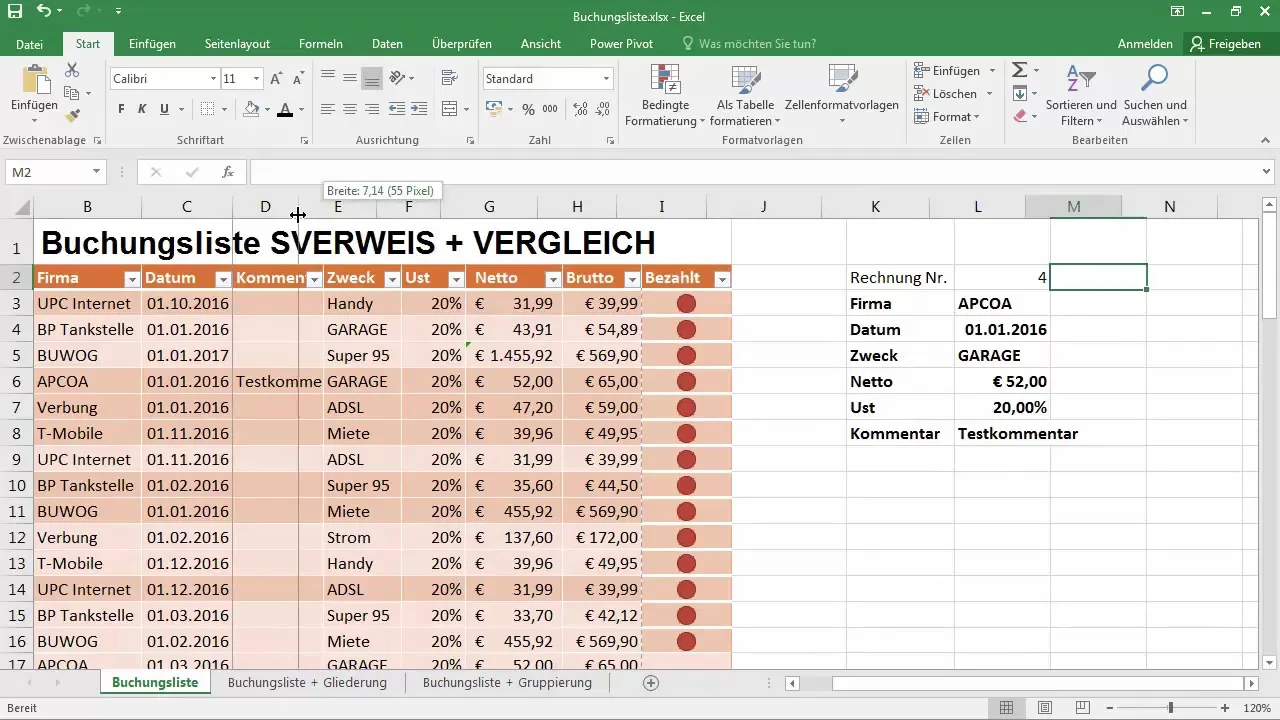
Task: Toggle italic formatting (K)
Action: (x=143, y=109)
